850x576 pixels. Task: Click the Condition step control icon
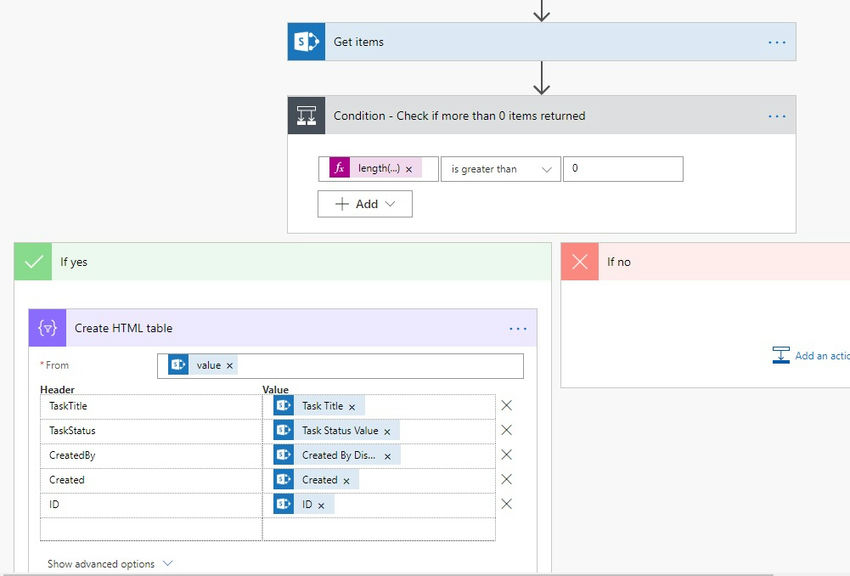click(x=306, y=115)
